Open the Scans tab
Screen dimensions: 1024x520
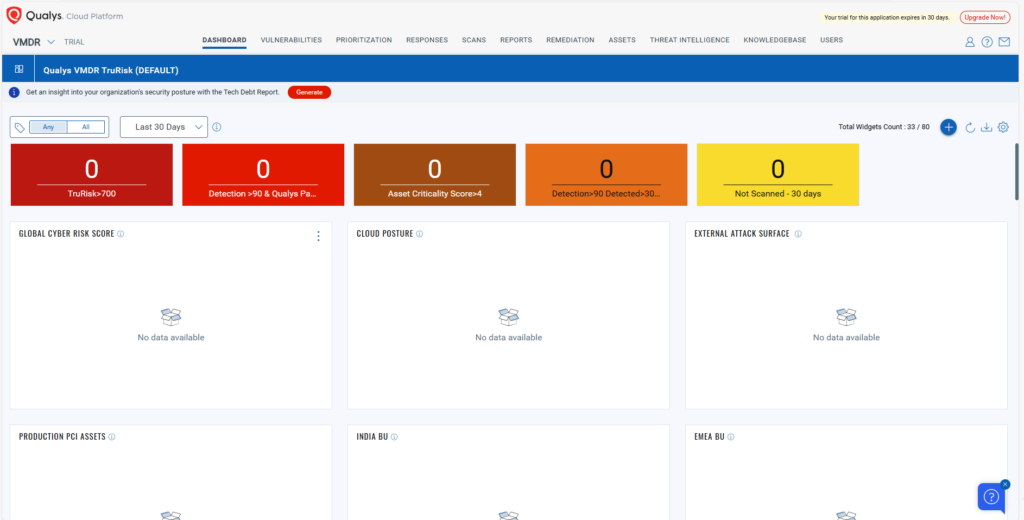pos(474,41)
